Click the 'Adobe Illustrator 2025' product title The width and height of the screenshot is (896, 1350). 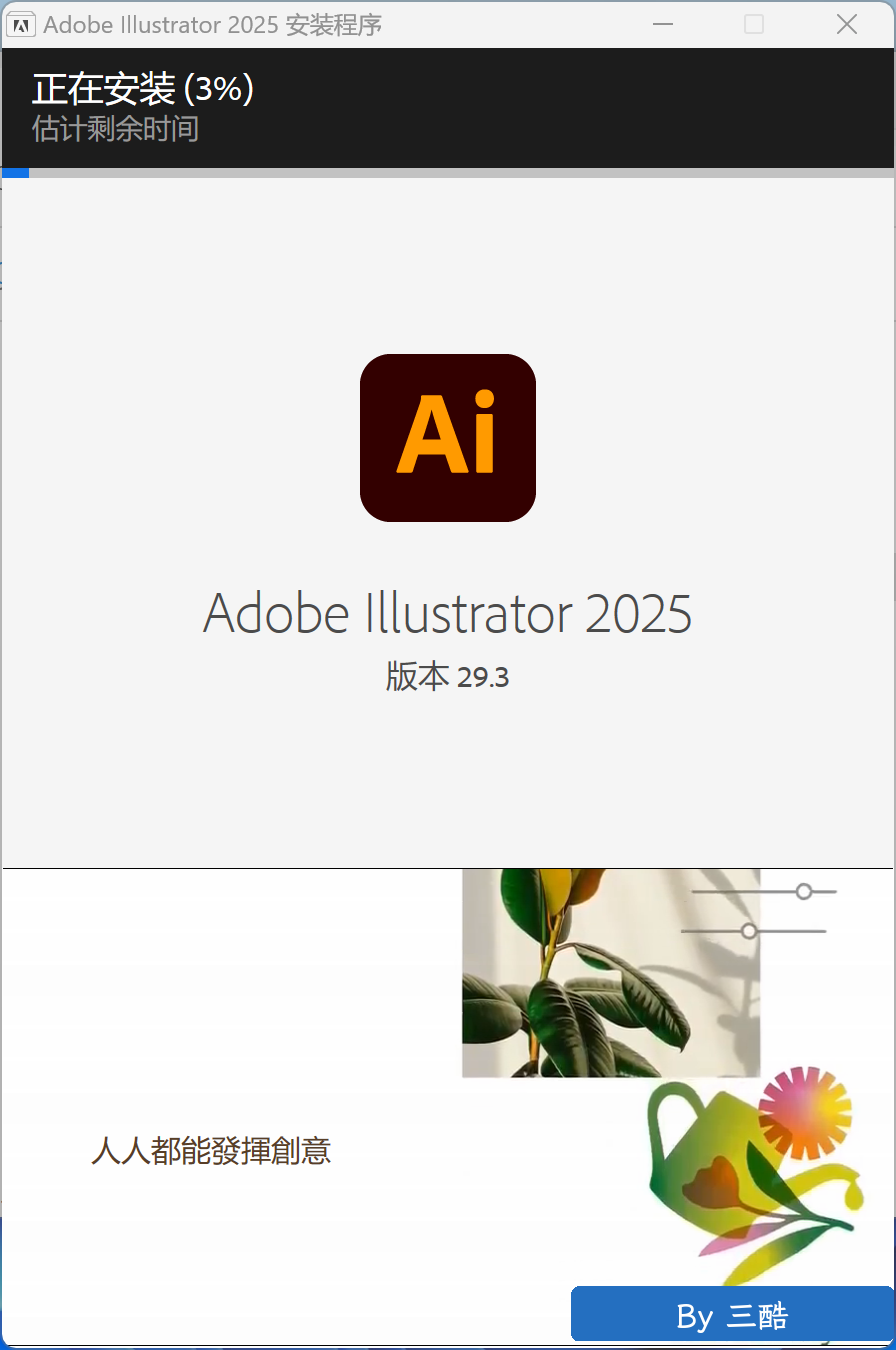pos(447,613)
